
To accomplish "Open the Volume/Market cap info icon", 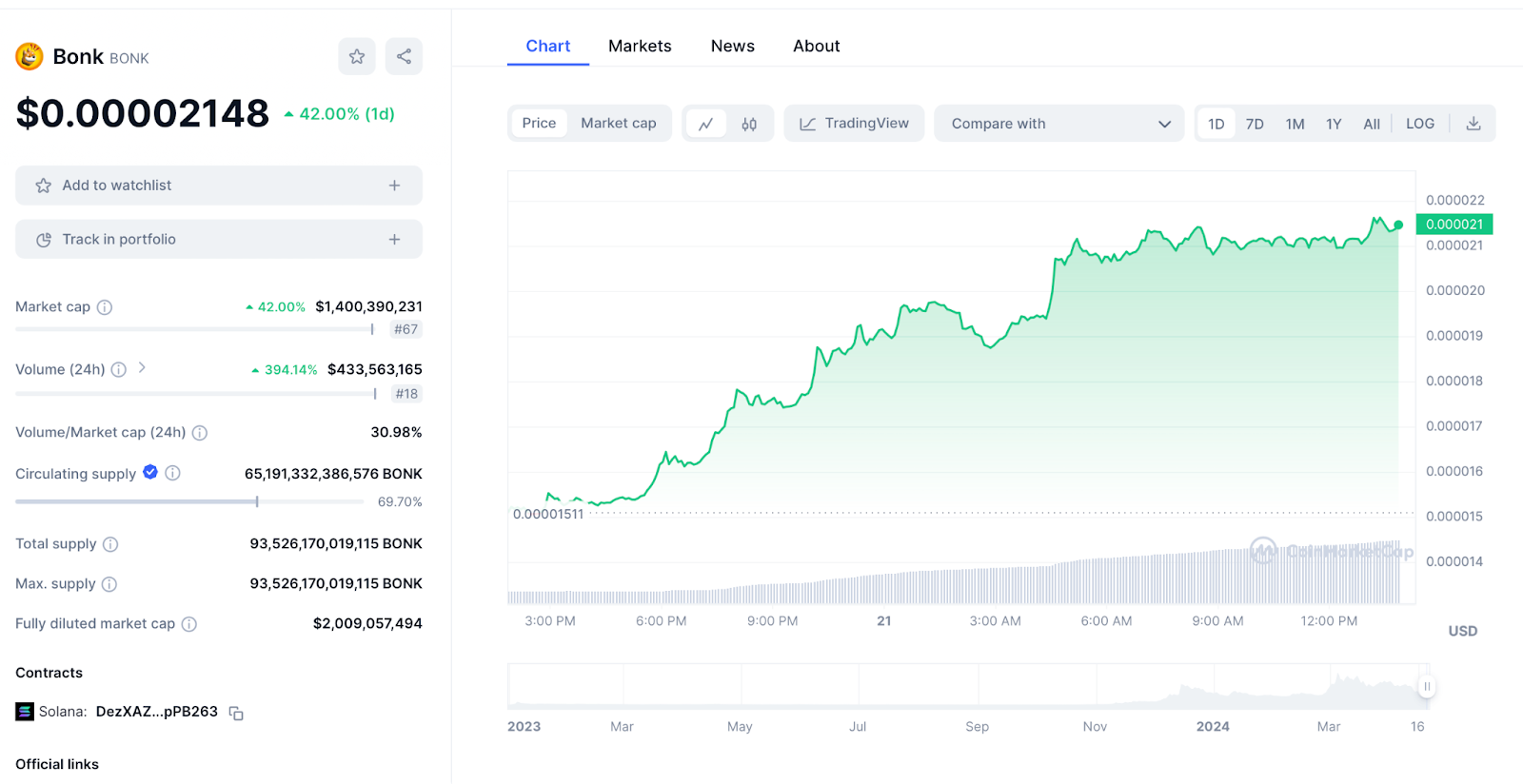I will click(200, 433).
